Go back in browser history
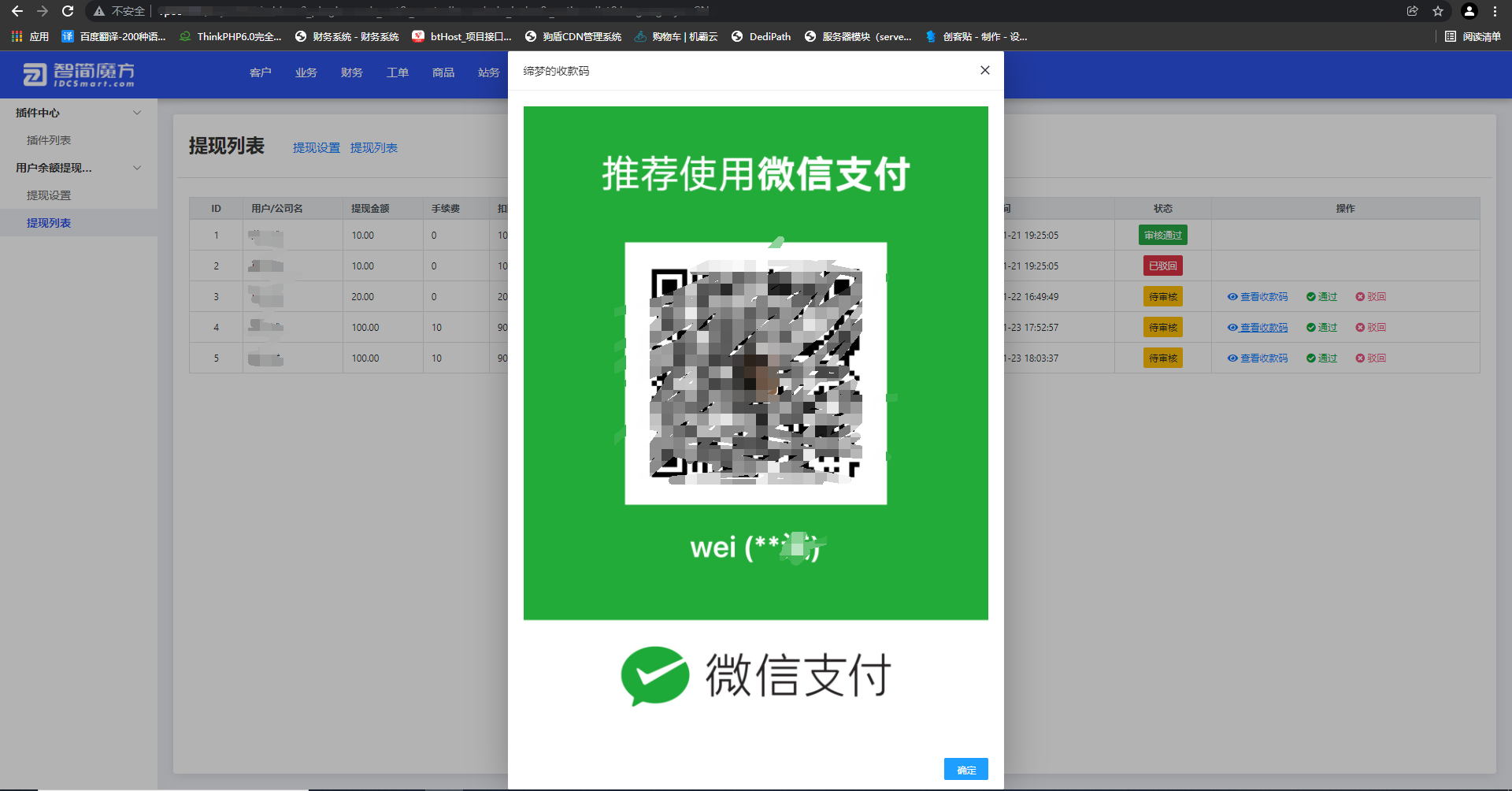 (x=17, y=11)
